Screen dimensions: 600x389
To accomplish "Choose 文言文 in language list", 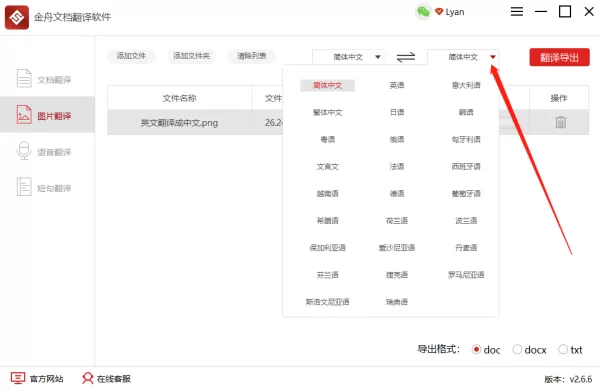I will [x=328, y=166].
